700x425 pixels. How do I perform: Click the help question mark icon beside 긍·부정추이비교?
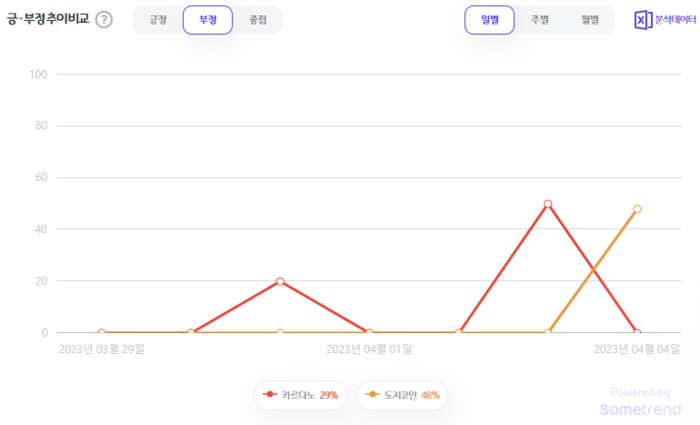[104, 20]
